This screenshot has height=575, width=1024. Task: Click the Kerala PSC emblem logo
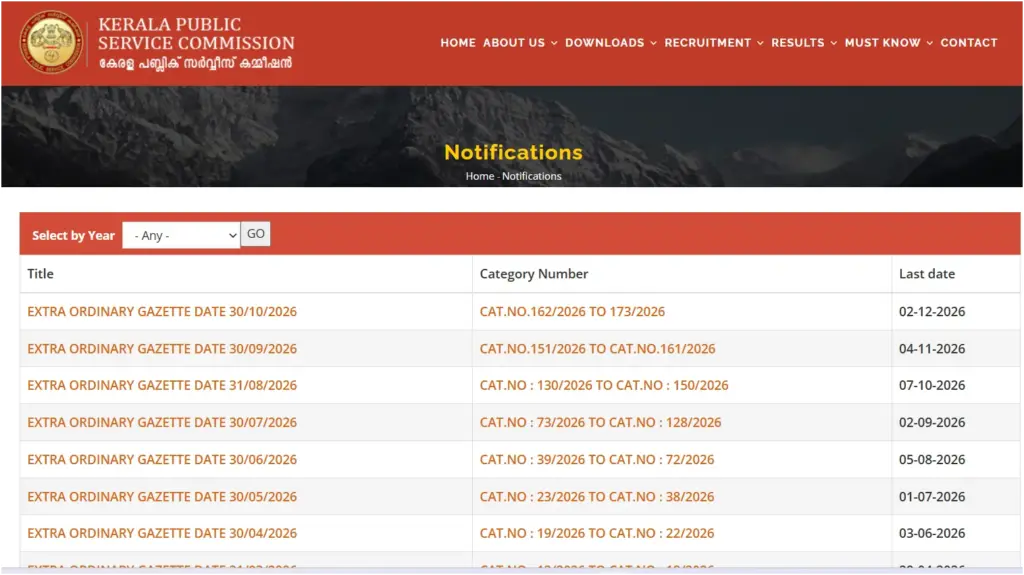(51, 42)
